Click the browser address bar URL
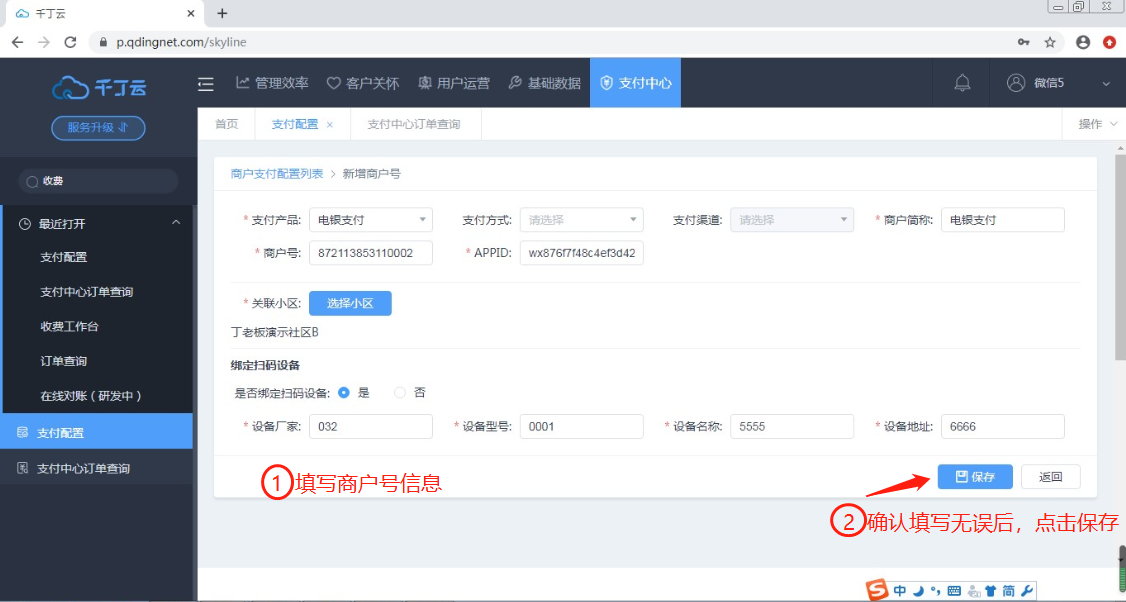This screenshot has height=602, width=1126. coord(181,42)
